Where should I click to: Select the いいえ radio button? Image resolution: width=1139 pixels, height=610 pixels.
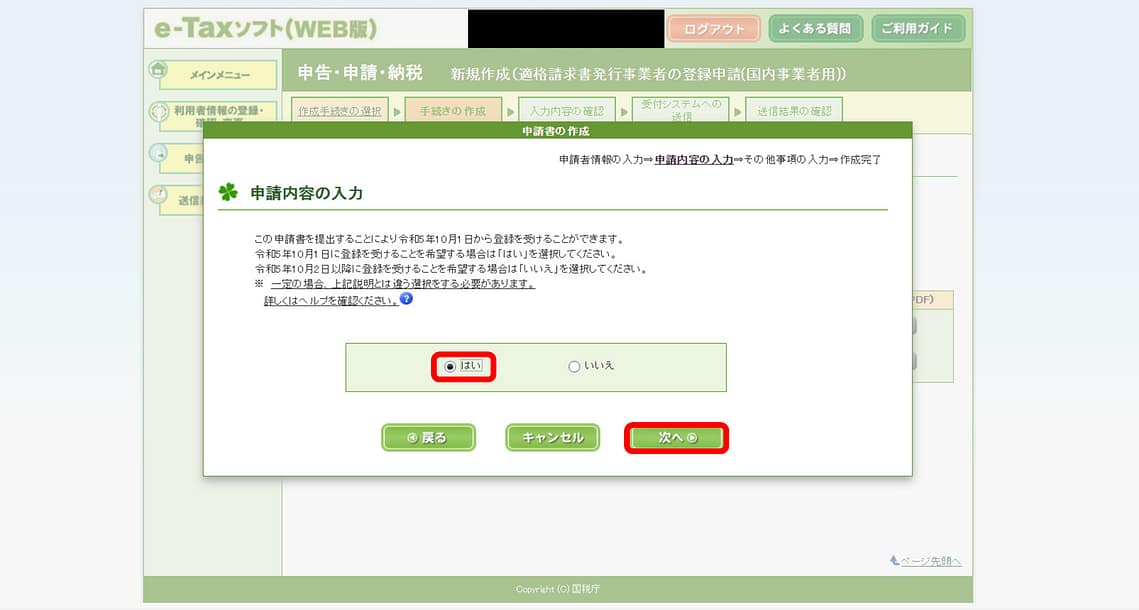pos(574,367)
